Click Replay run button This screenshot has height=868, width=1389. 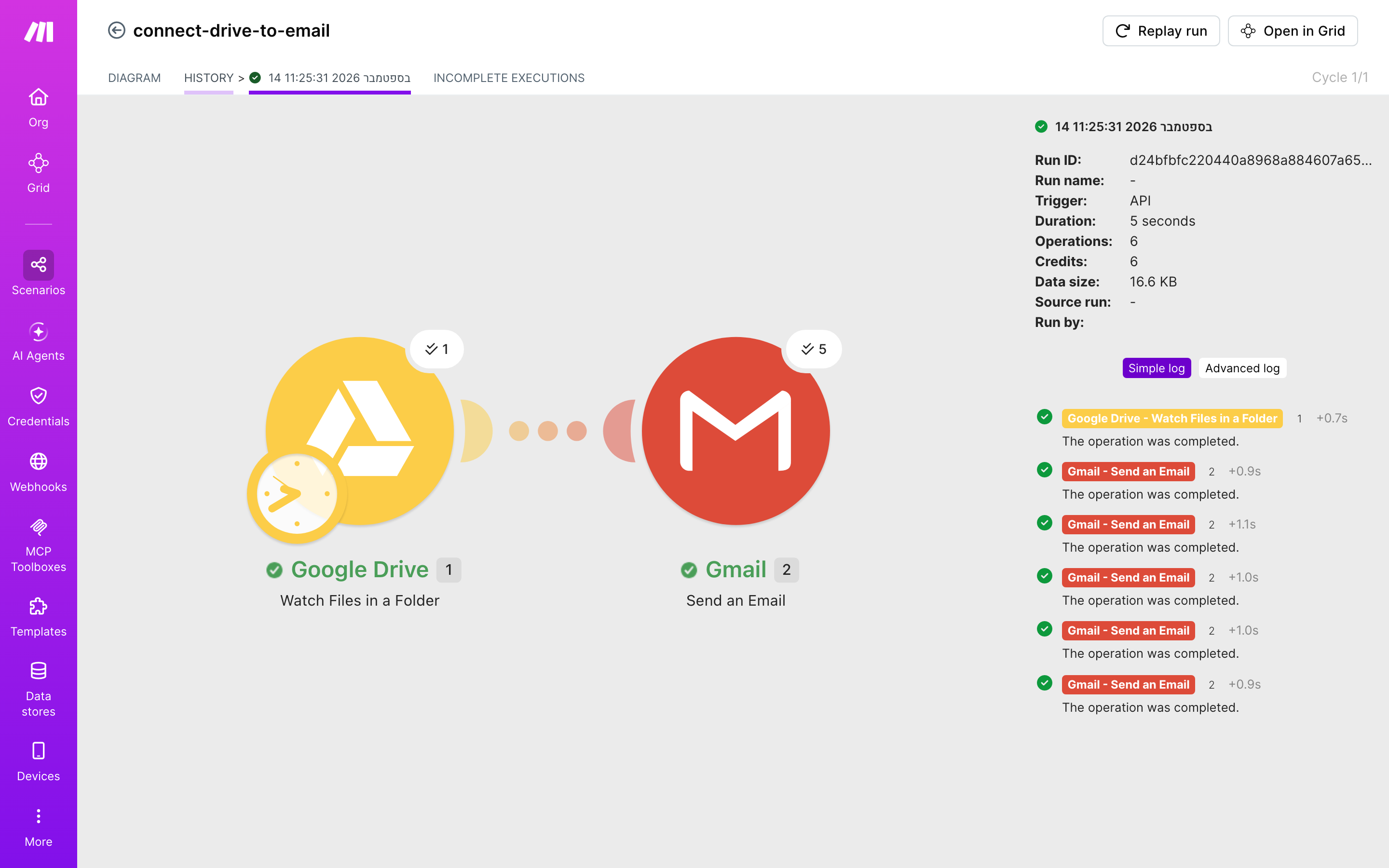coord(1160,31)
